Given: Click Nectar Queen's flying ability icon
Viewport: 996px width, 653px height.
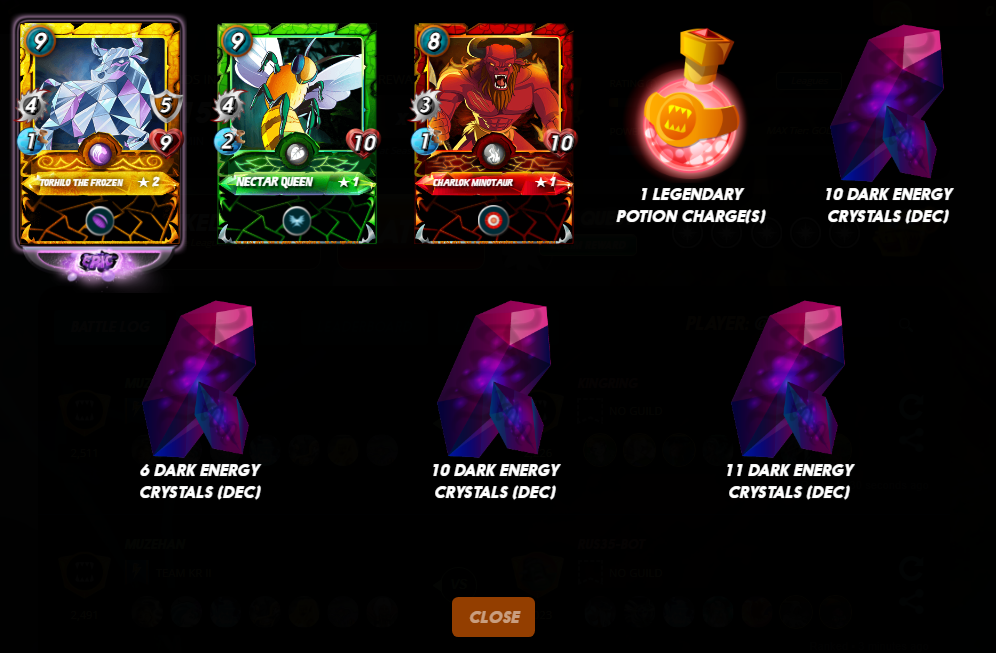Looking at the screenshot, I should coord(297,221).
